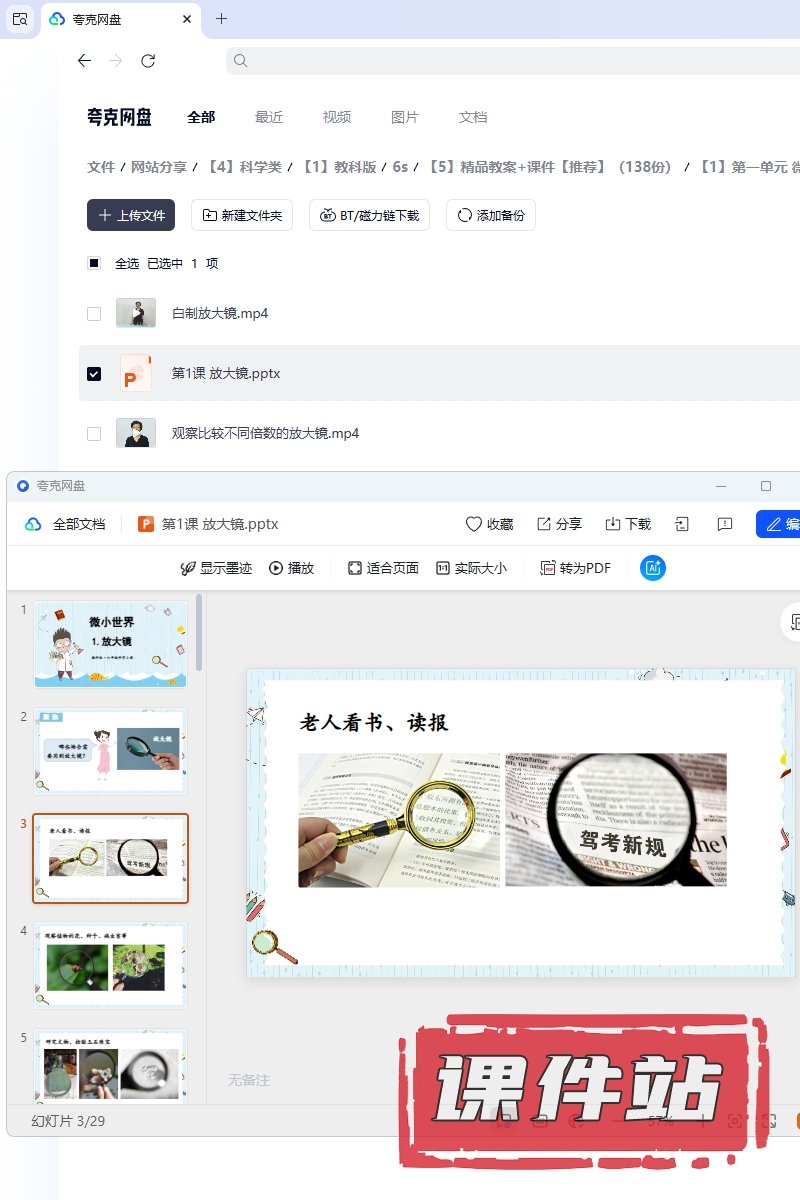Toggle the 全选 select-all checkbox
800x1200 pixels.
tap(94, 264)
